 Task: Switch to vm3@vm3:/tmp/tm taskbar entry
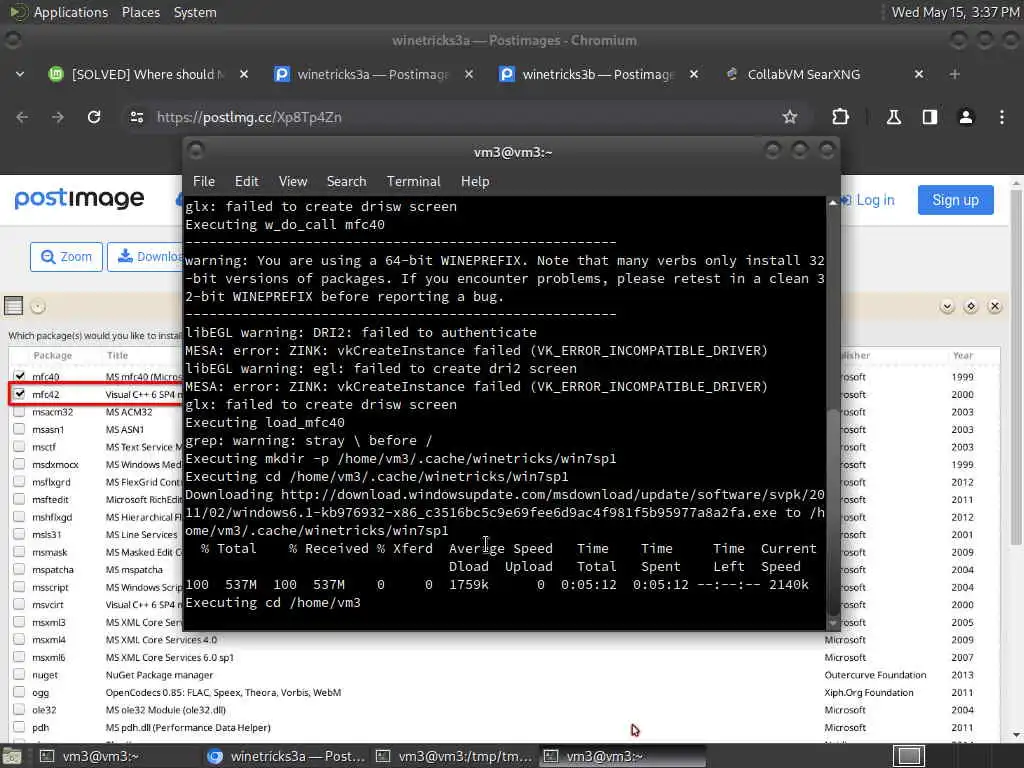click(455, 756)
